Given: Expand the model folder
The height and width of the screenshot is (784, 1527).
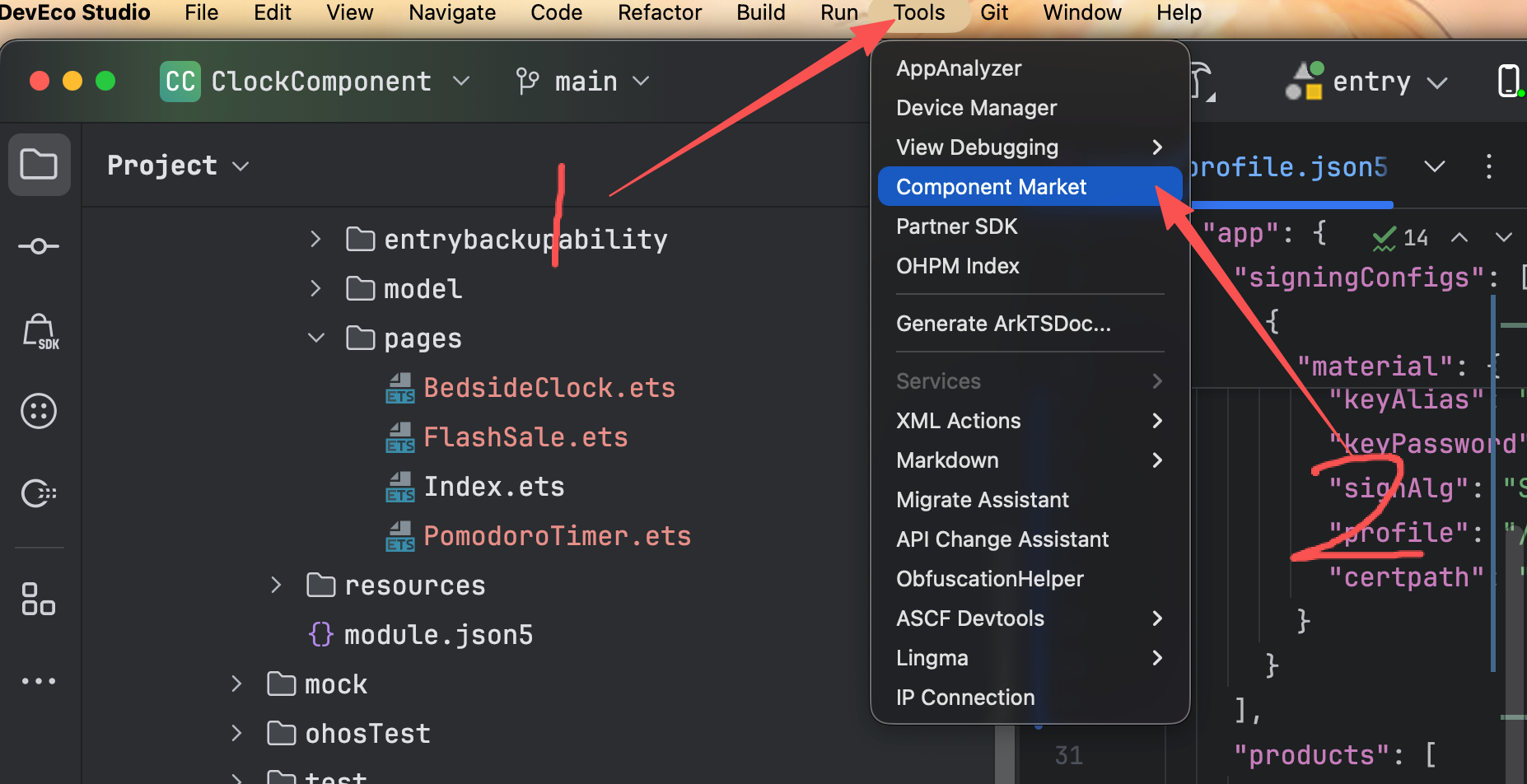Looking at the screenshot, I should tap(315, 288).
